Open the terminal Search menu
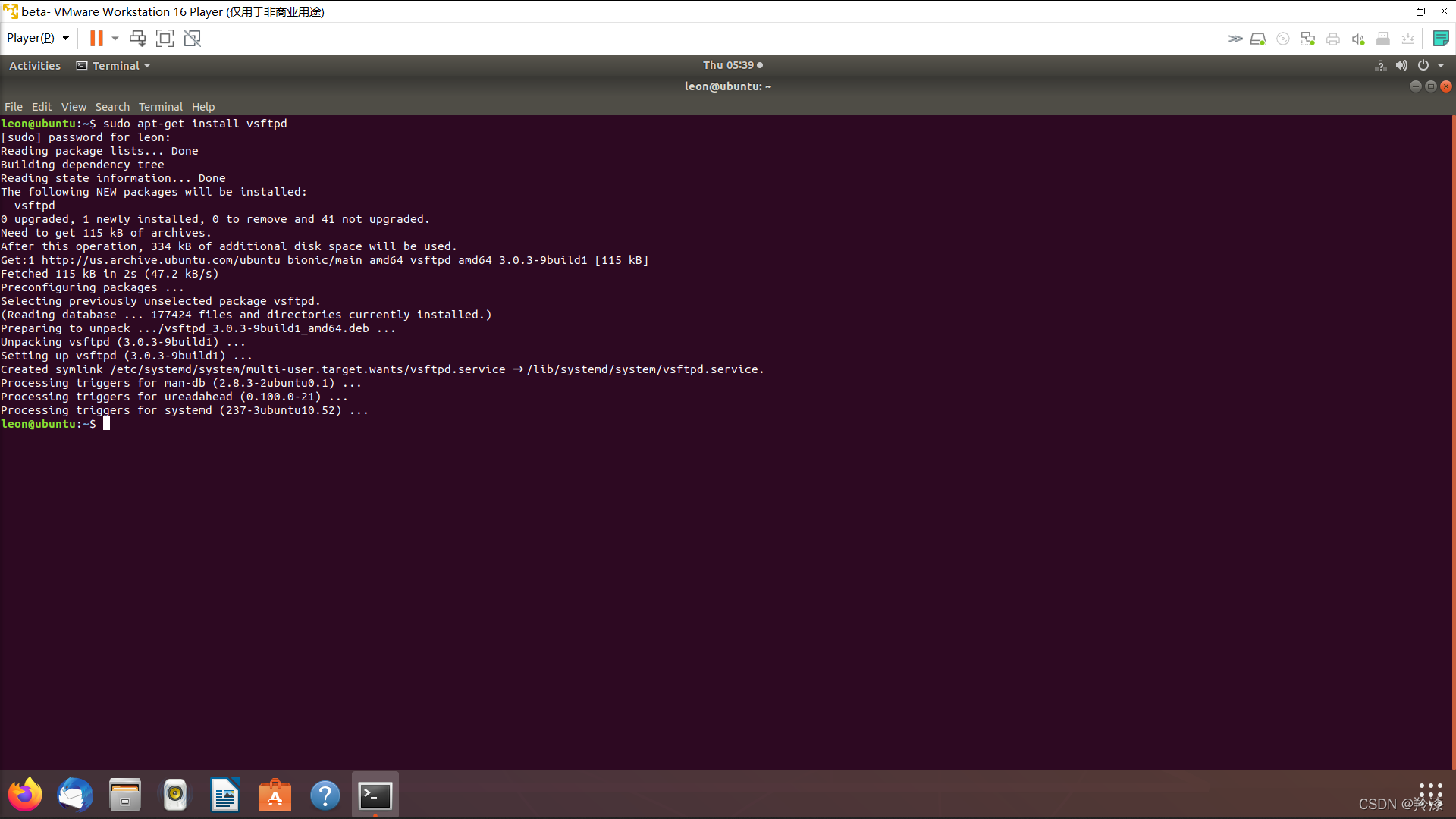 (112, 107)
